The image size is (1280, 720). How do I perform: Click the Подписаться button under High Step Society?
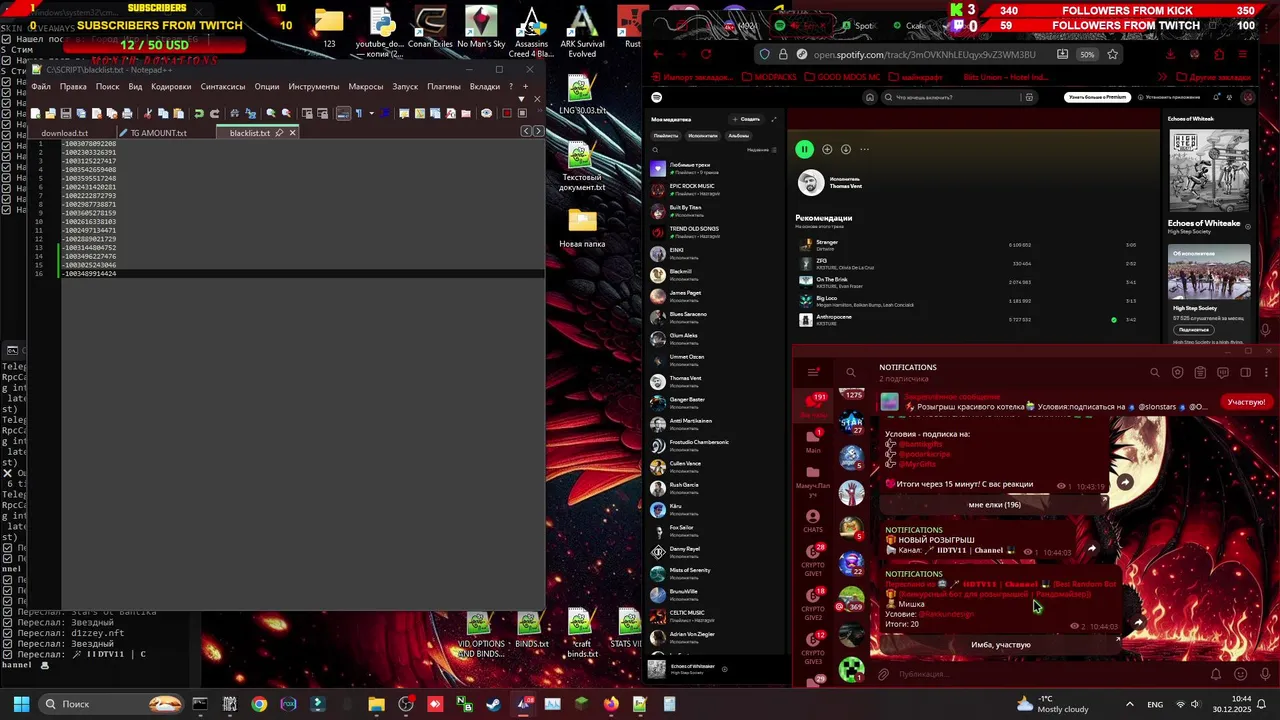click(x=1193, y=329)
